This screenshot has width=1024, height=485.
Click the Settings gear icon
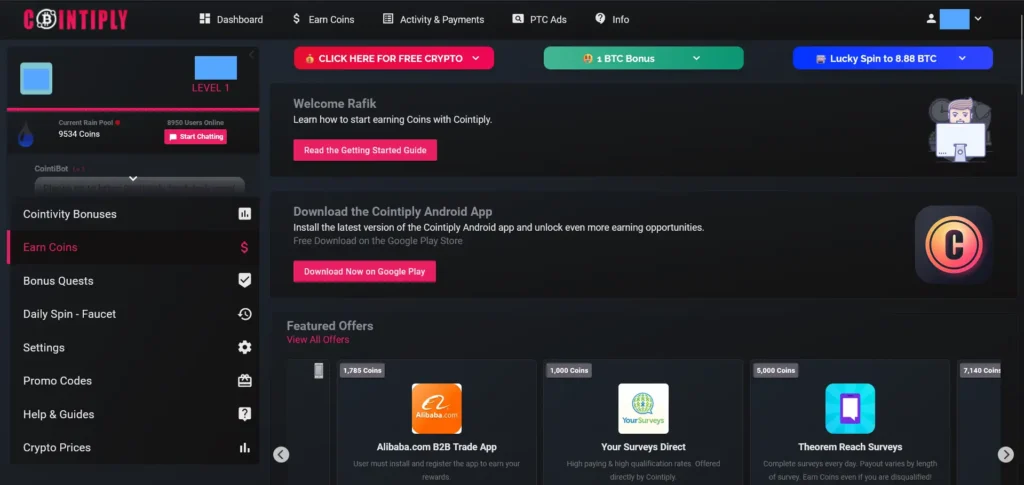tap(245, 347)
